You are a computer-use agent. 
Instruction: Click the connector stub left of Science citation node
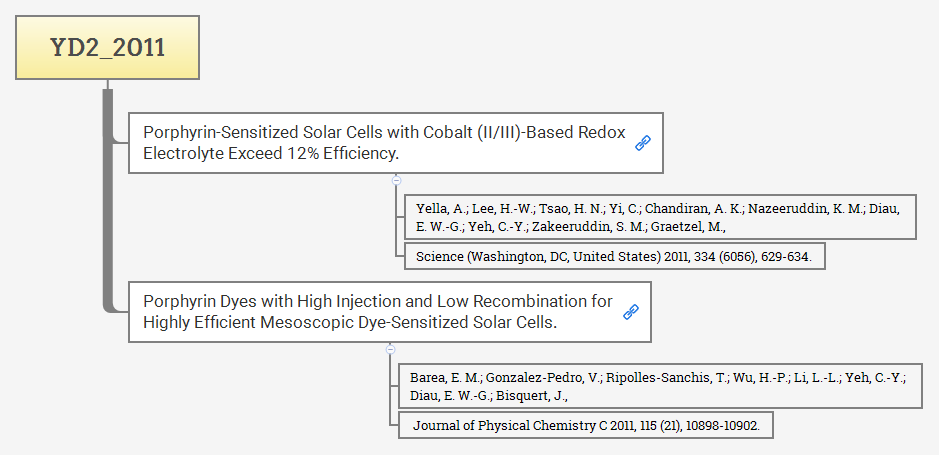[x=401, y=257]
